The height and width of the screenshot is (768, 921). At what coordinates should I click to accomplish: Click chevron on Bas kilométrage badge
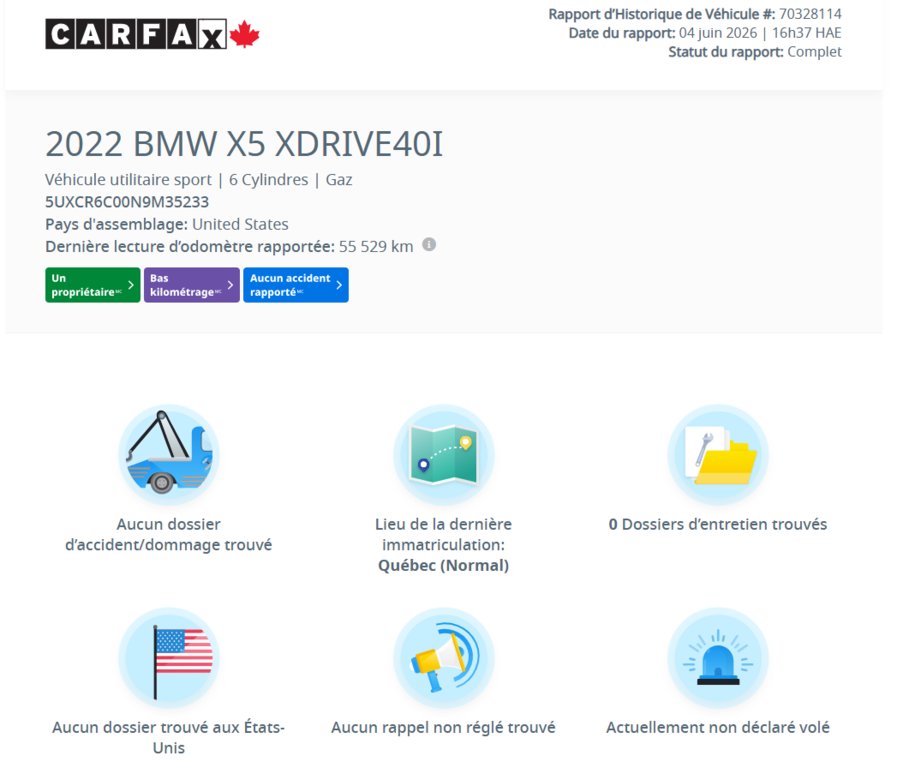[x=230, y=285]
